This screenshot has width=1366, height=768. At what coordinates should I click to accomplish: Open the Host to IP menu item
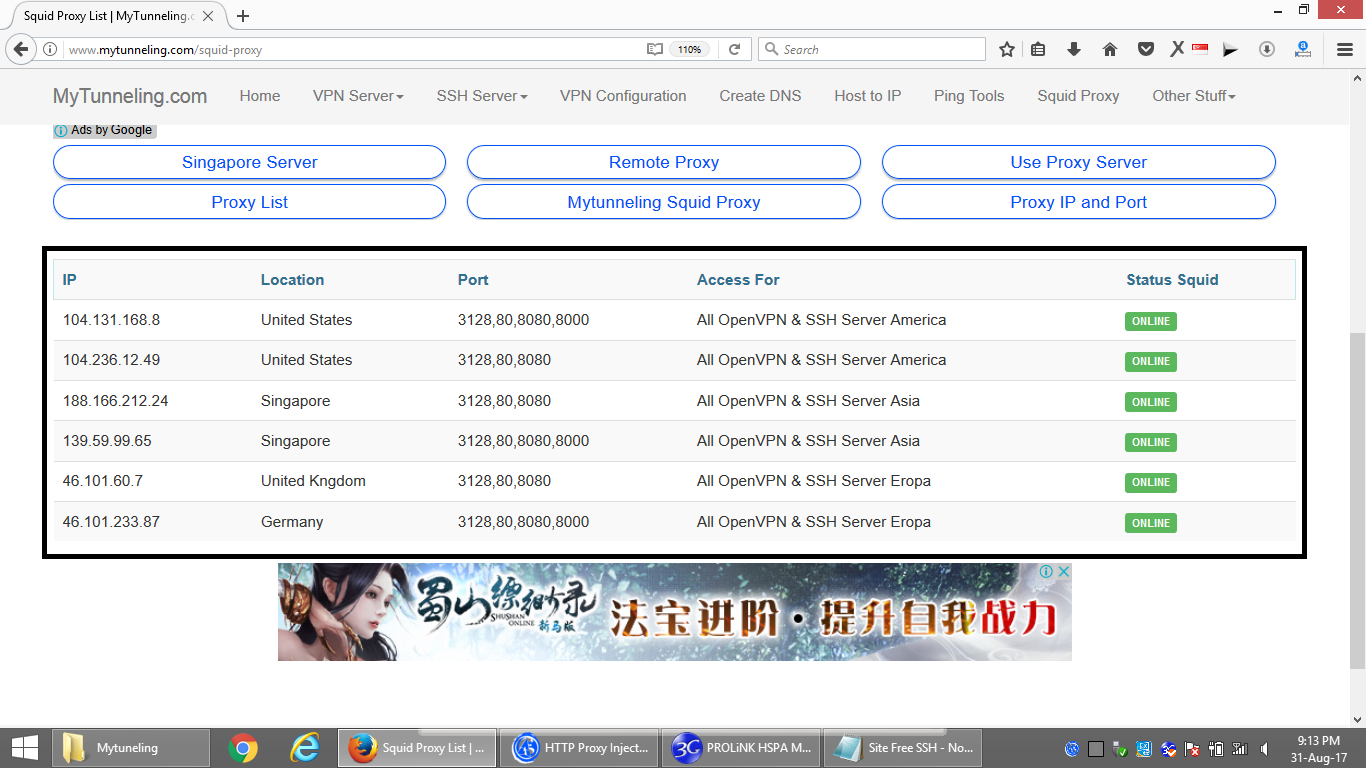868,96
